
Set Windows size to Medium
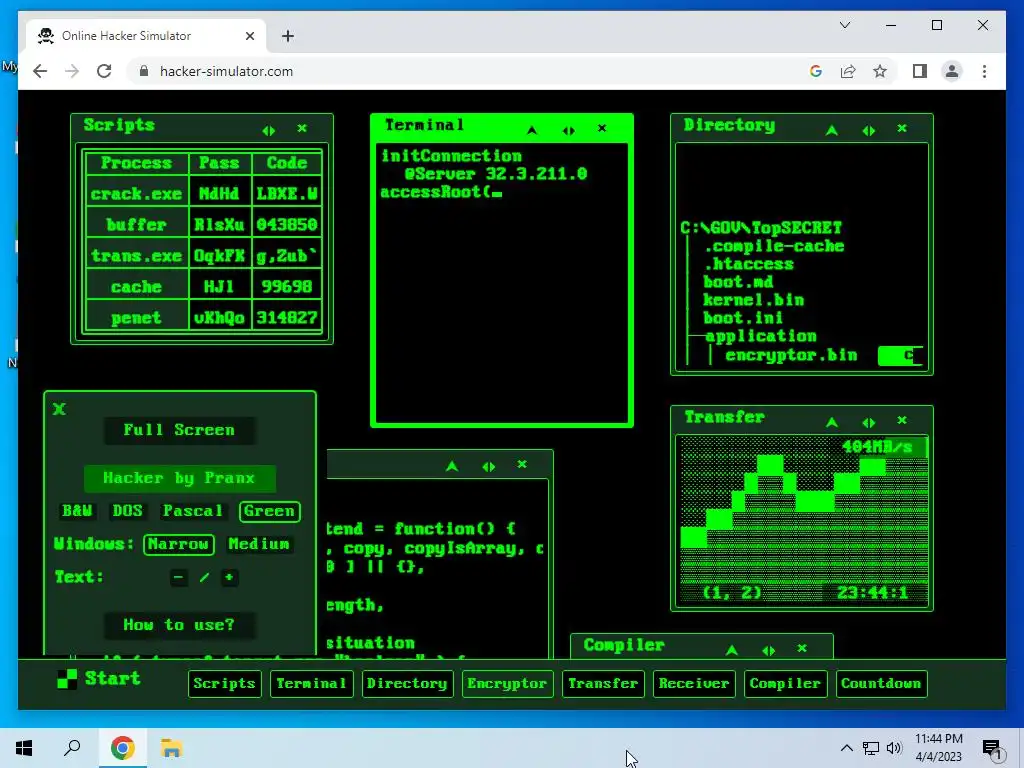pyautogui.click(x=259, y=544)
